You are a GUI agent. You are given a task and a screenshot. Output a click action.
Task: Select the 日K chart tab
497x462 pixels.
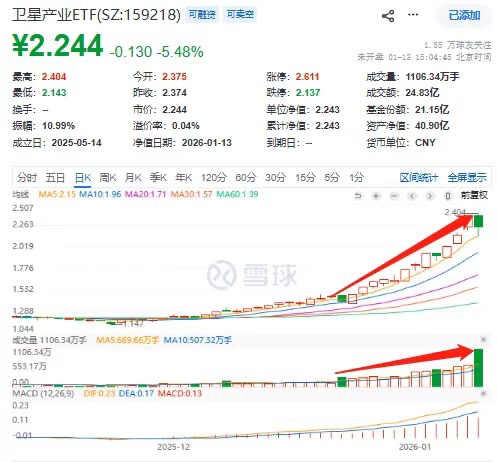coord(83,177)
